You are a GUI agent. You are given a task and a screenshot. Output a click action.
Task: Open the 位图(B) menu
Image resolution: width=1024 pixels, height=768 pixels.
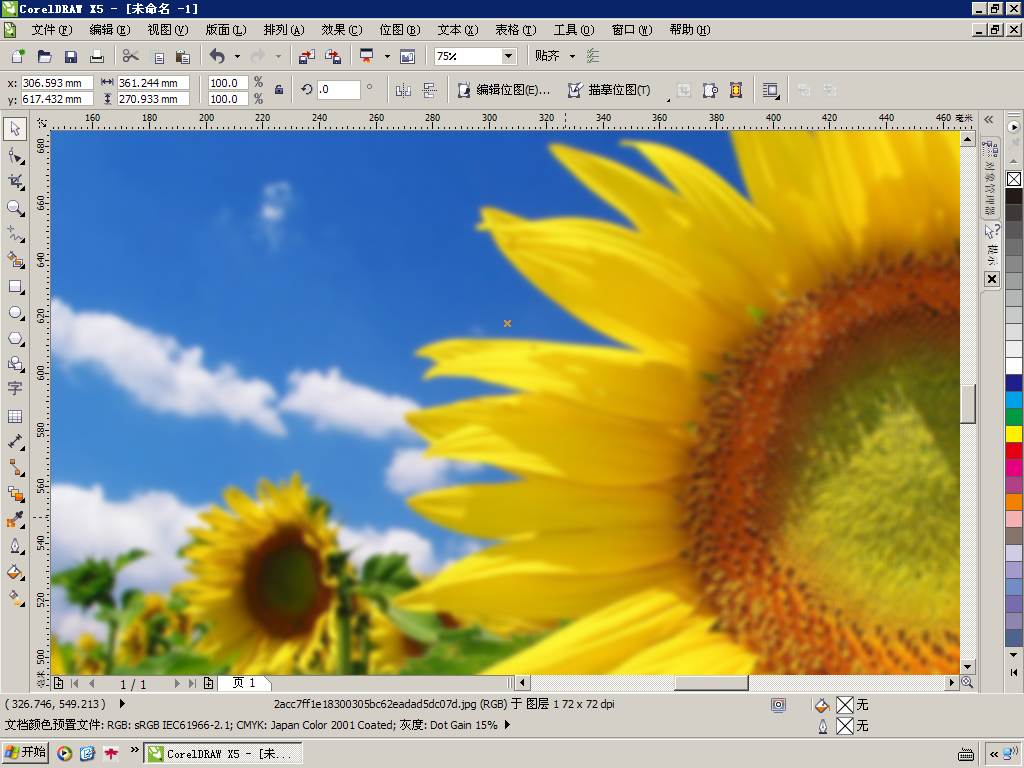(x=400, y=30)
